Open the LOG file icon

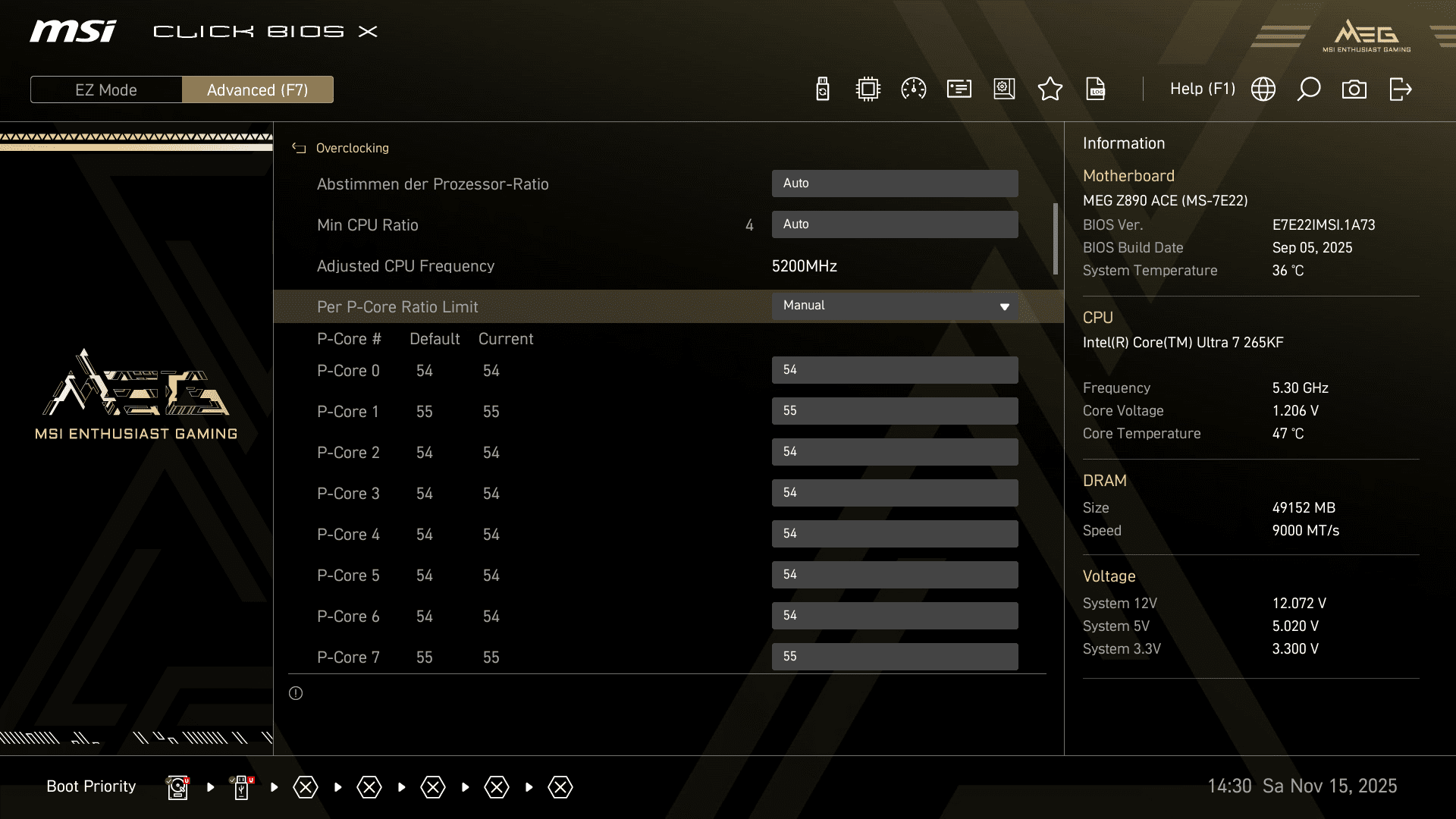[x=1096, y=89]
